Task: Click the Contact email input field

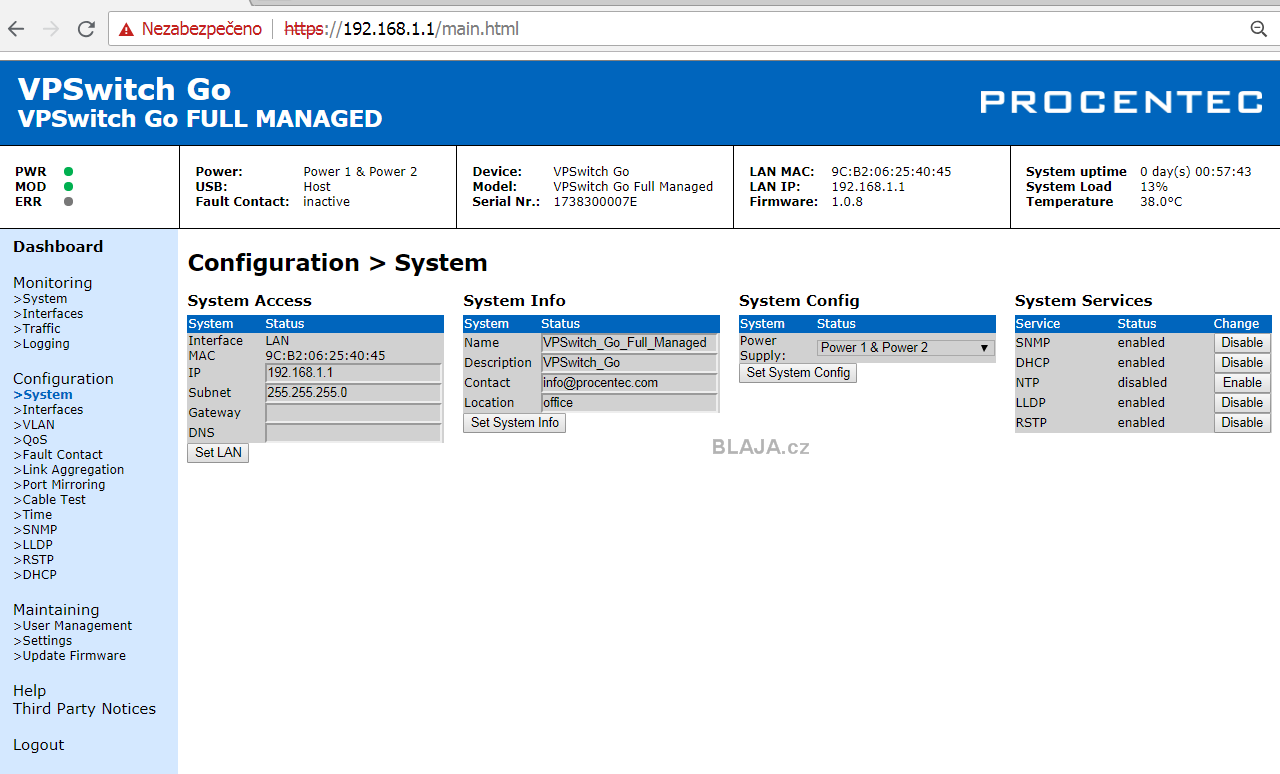Action: pos(629,383)
